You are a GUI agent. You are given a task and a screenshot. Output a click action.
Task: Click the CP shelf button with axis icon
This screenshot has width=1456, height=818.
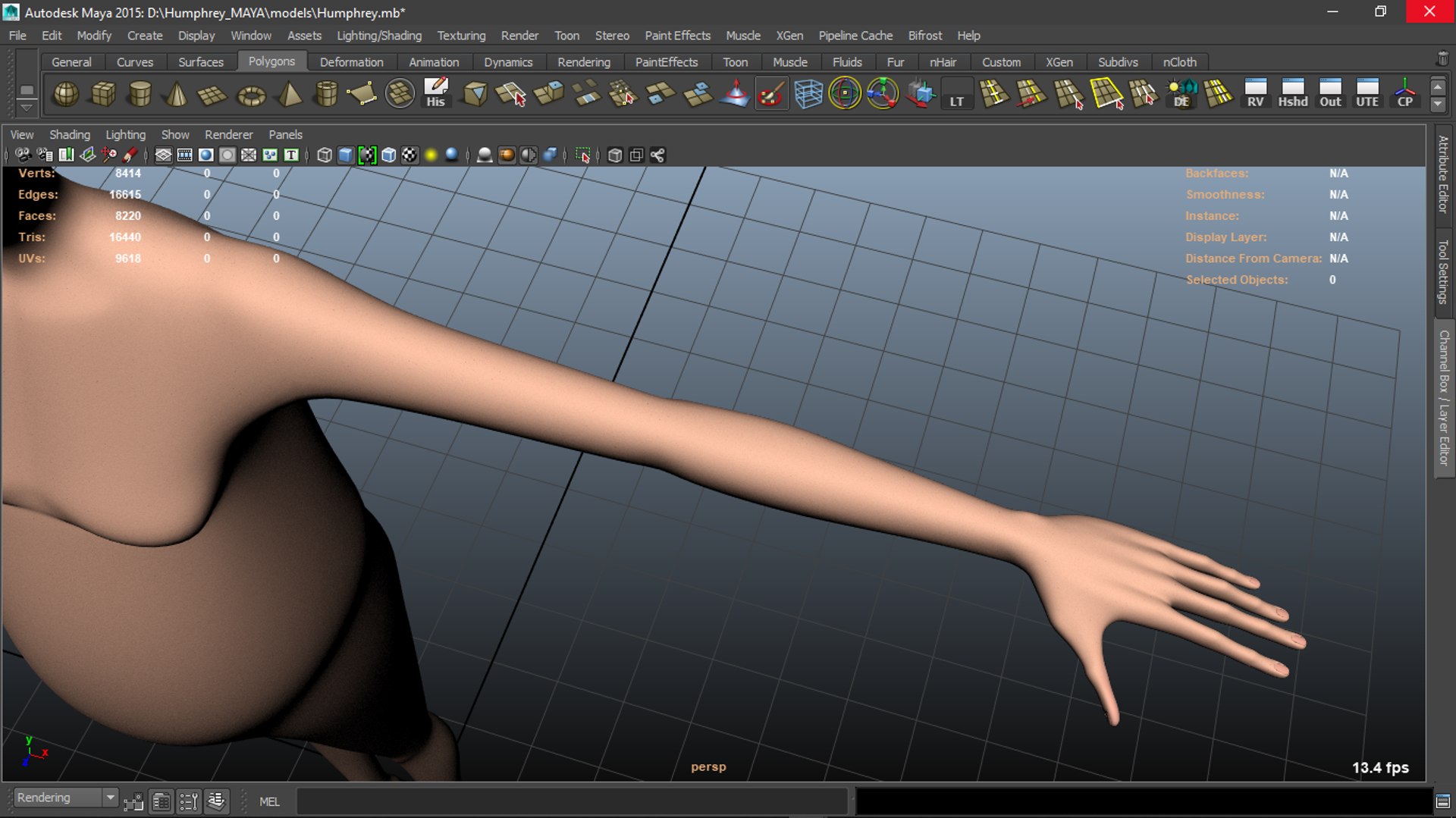click(x=1404, y=94)
